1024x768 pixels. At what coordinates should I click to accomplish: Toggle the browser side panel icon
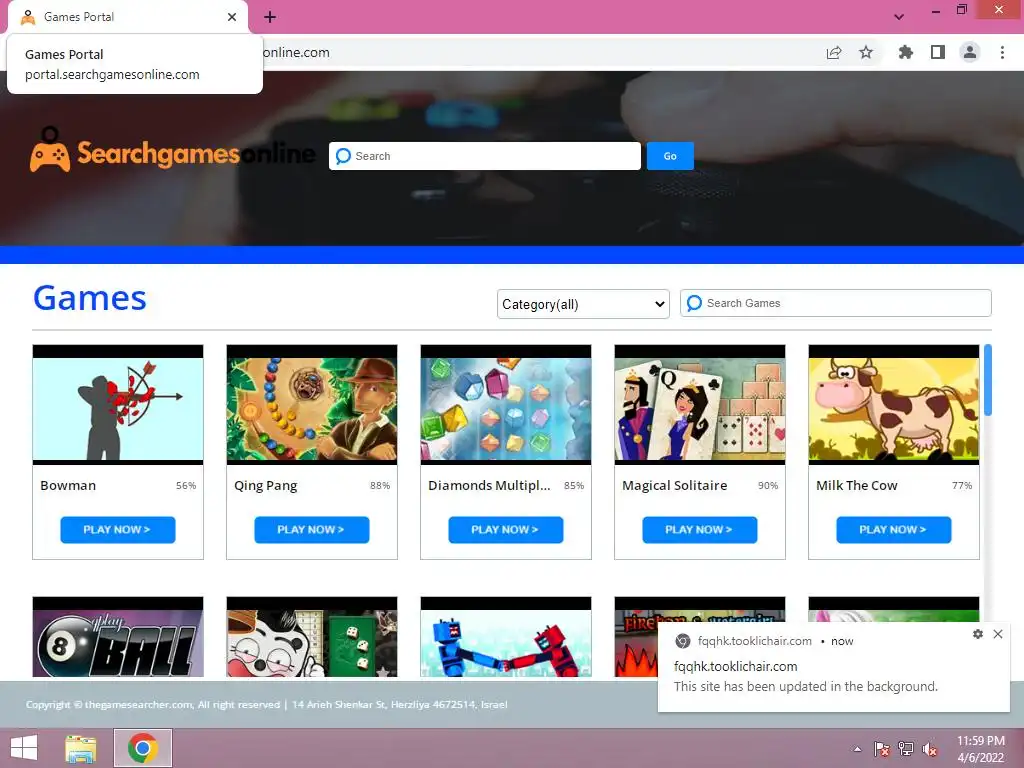pos(938,52)
